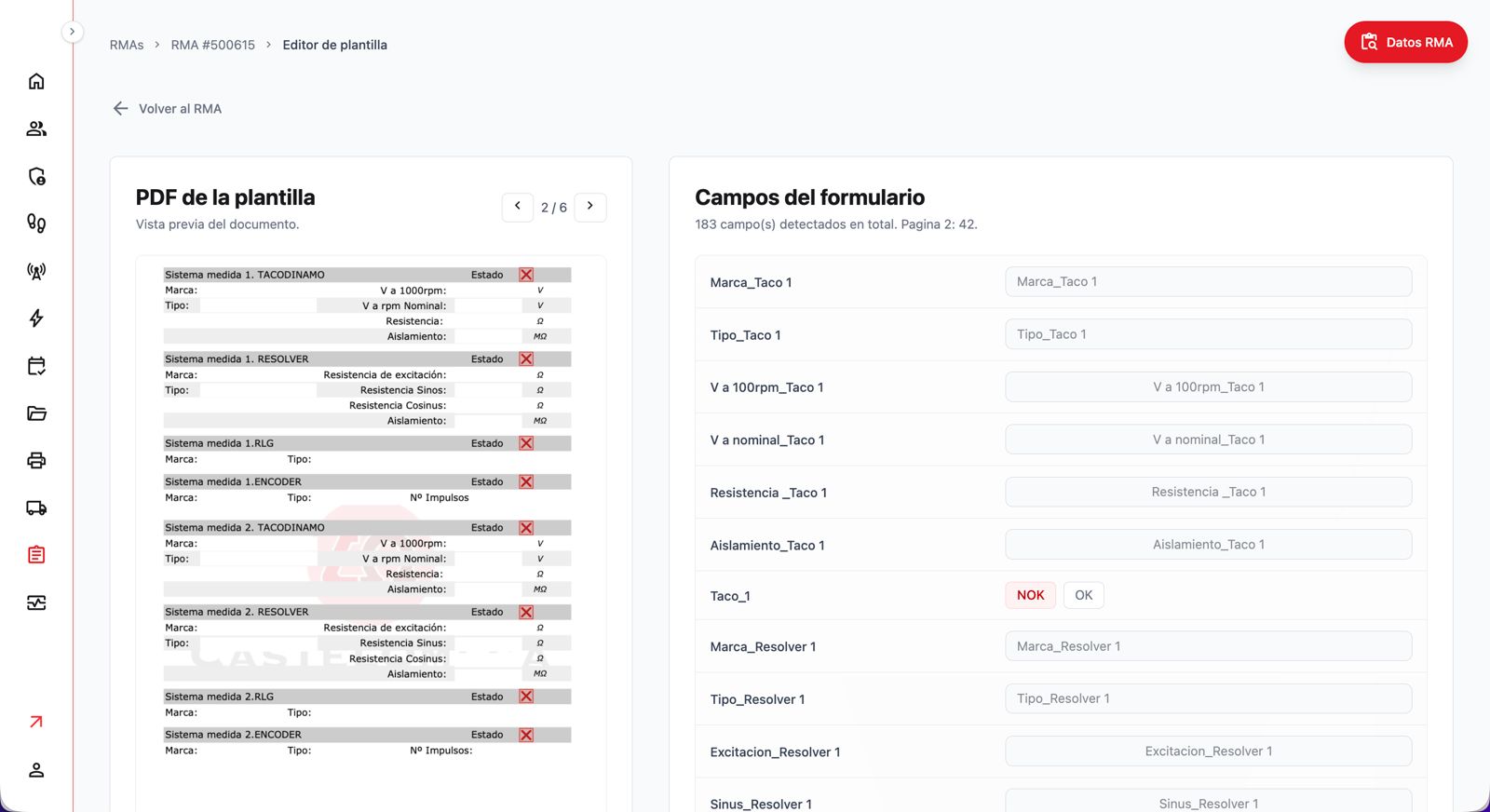Focus the Marca_Taco 1 input field
Image resolution: width=1490 pixels, height=812 pixels.
pyautogui.click(x=1208, y=281)
